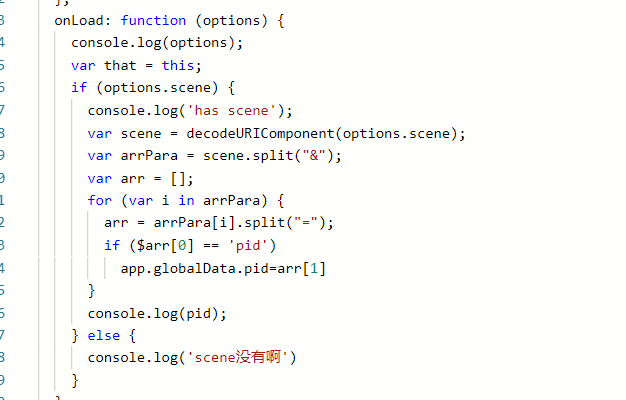The image size is (626, 400).
Task: Place cursor on the onLoad function keyword
Action: coord(153,20)
